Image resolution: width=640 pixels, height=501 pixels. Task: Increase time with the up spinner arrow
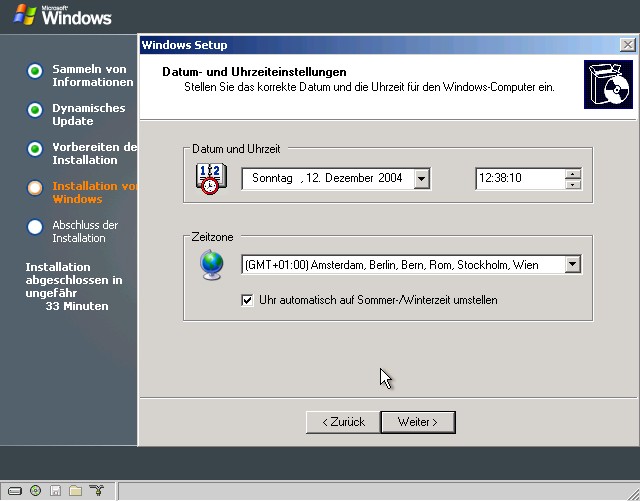[573, 174]
